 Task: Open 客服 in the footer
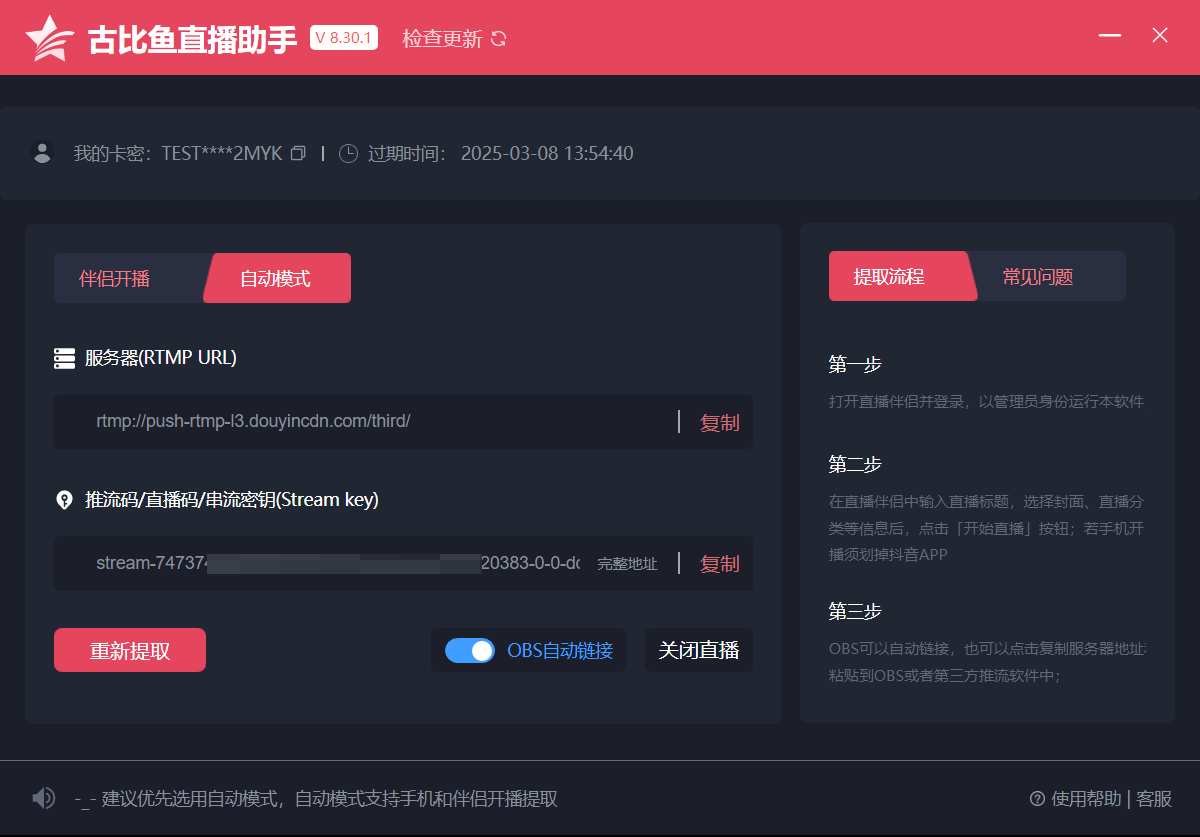coord(1154,799)
